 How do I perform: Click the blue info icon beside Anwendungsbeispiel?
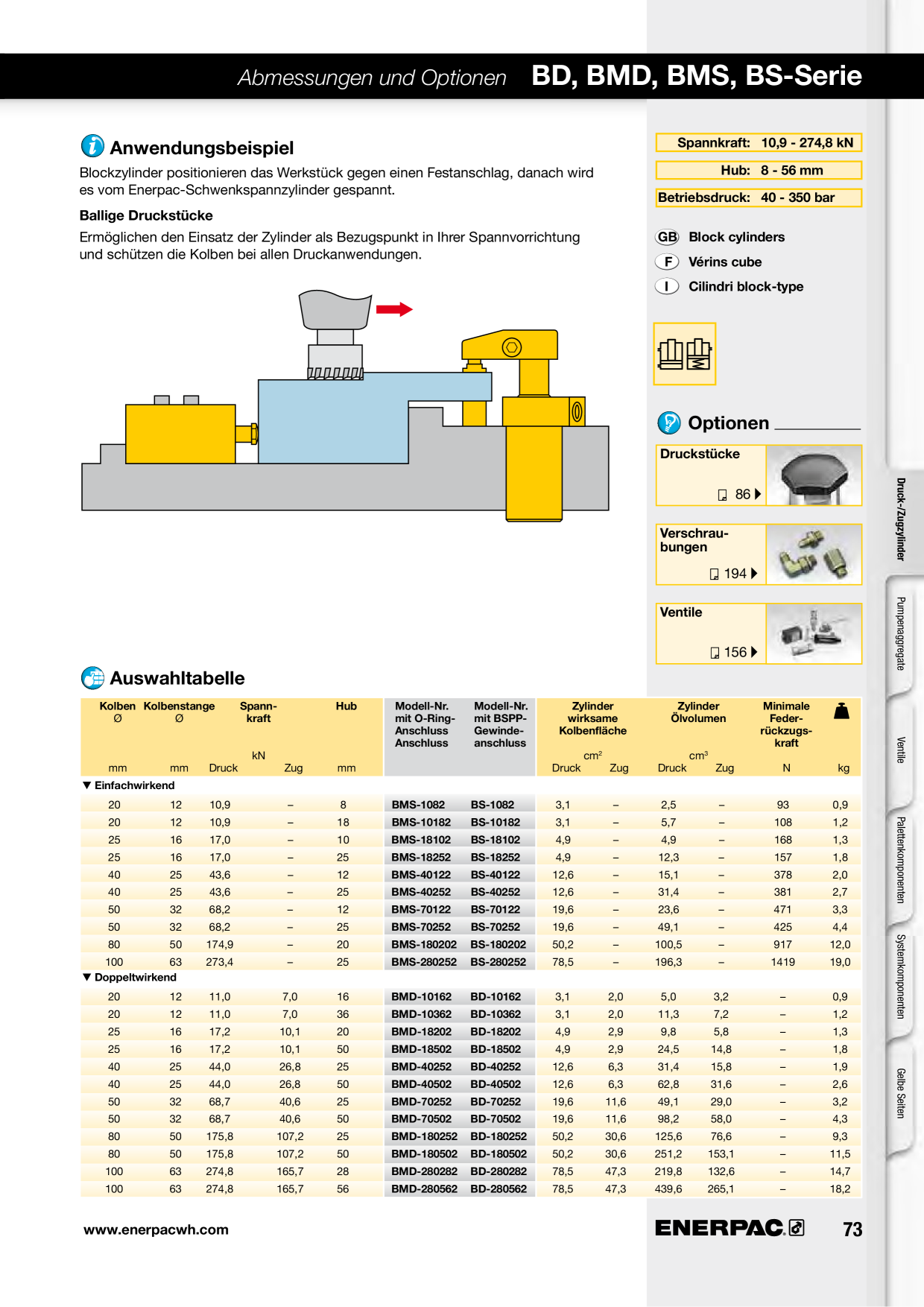point(92,146)
